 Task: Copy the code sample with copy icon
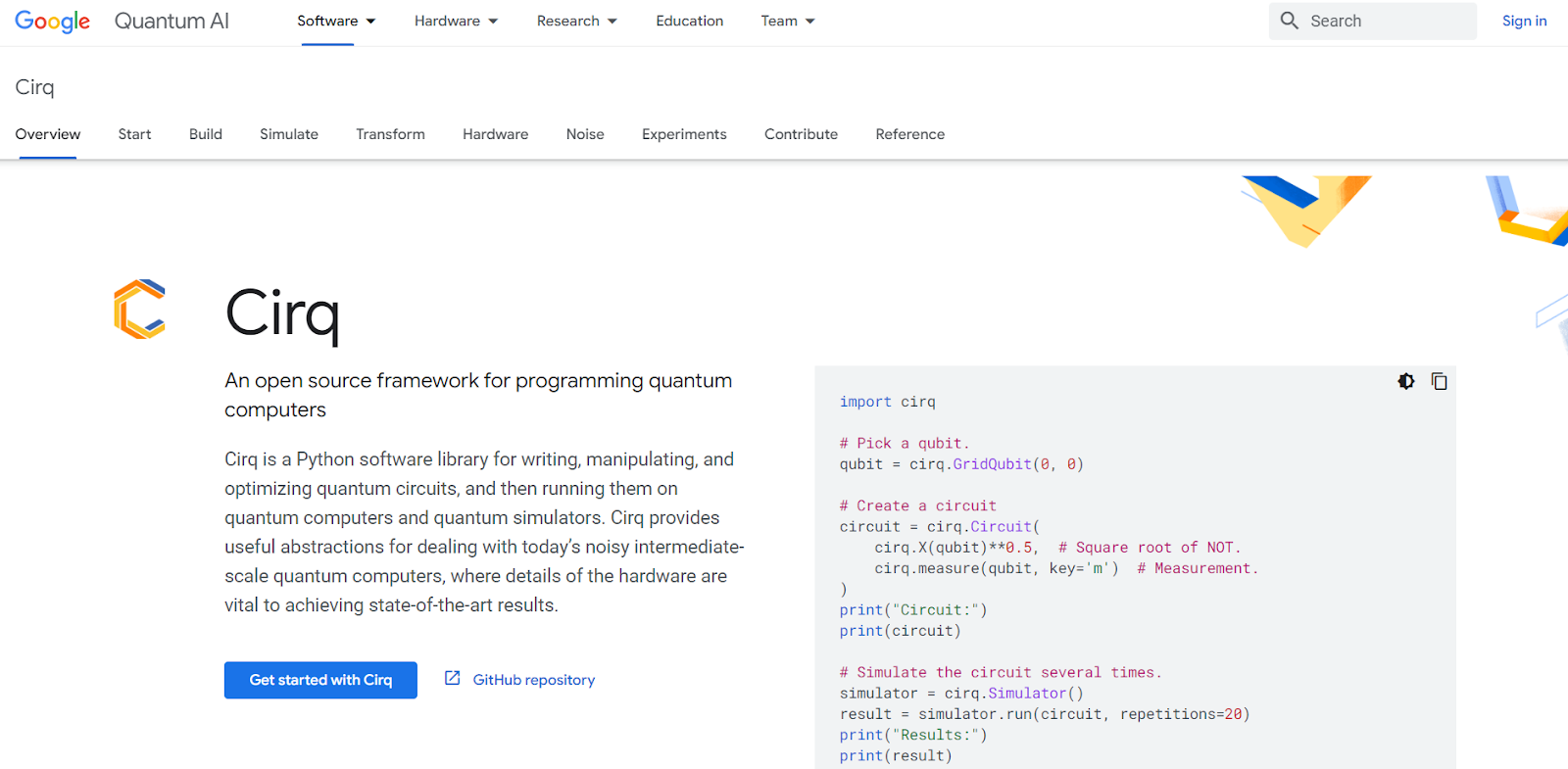pos(1439,381)
